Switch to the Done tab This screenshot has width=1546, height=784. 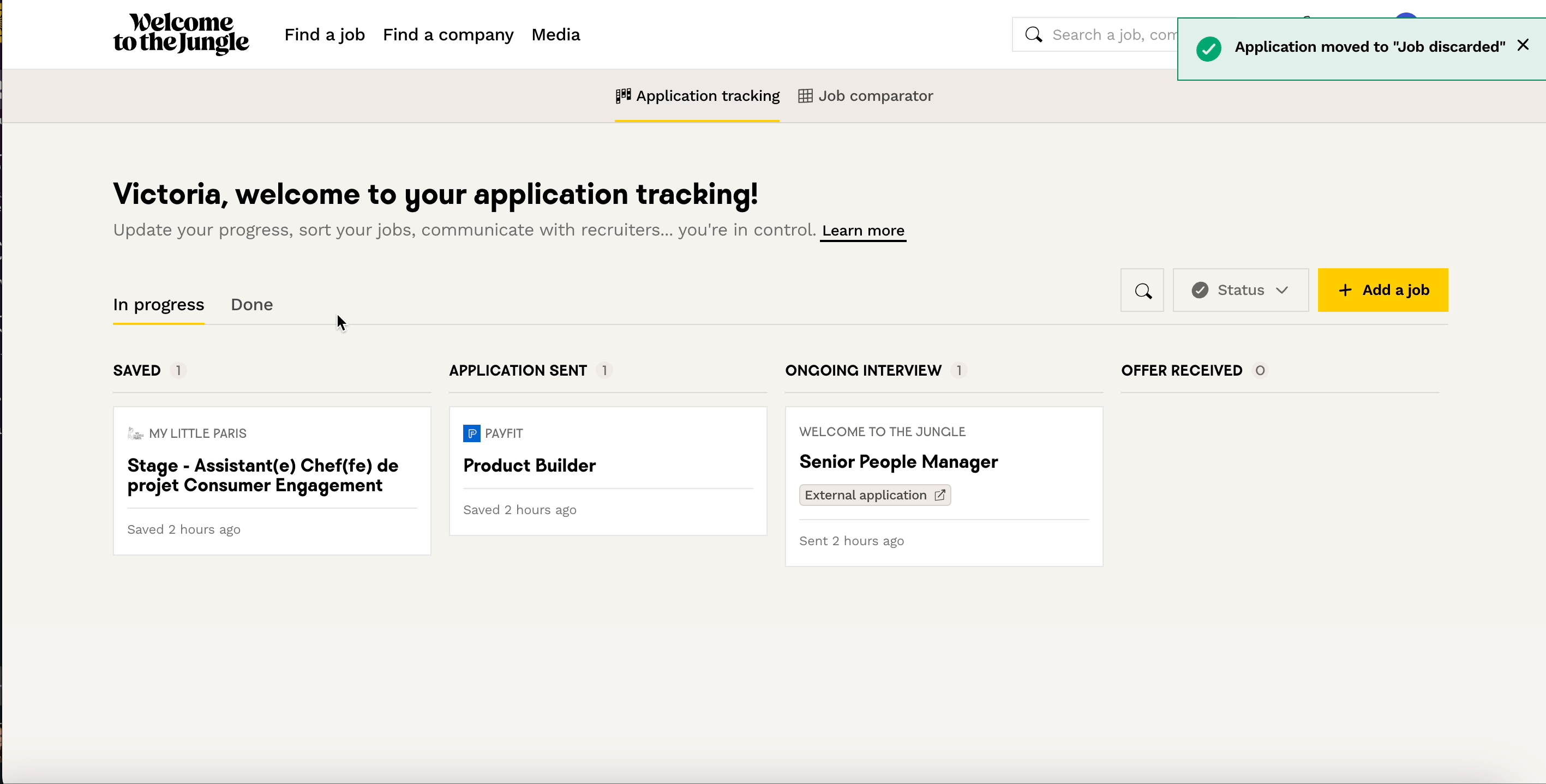coord(251,305)
